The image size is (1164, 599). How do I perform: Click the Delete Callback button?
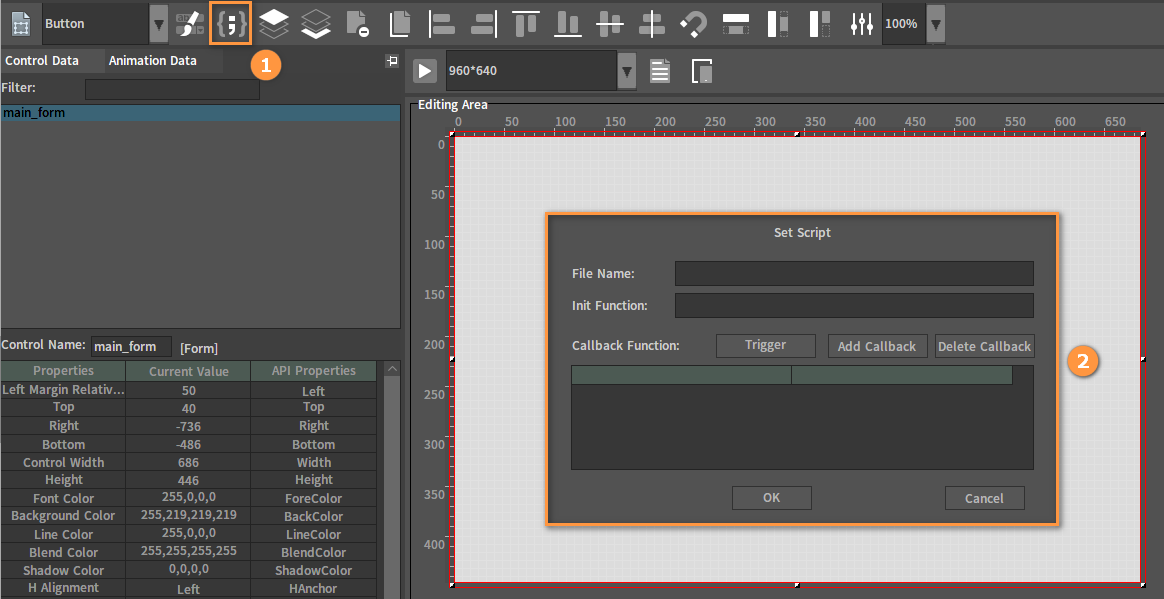984,346
